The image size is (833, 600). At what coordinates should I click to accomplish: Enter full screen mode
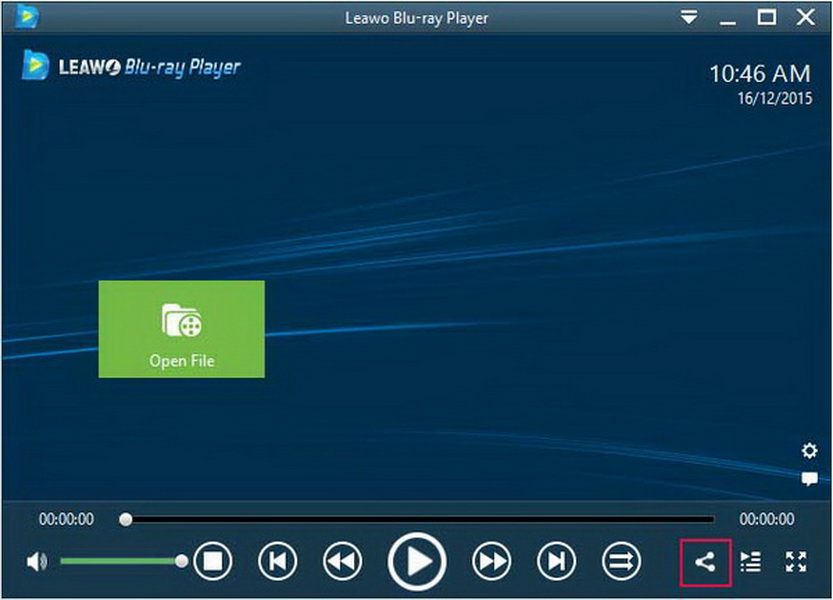click(796, 562)
